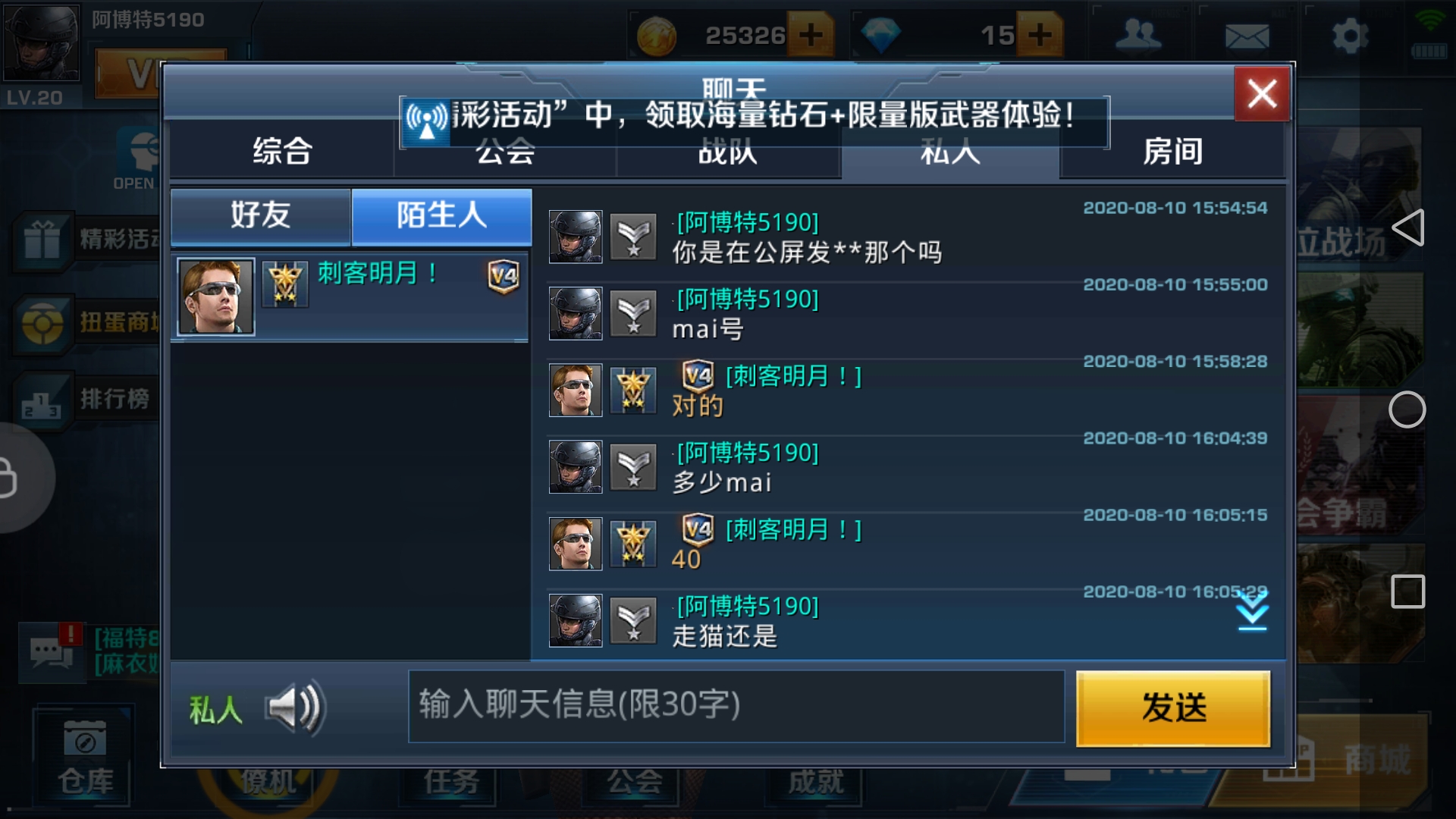The height and width of the screenshot is (819, 1456).
Task: Select the 陌生人 strangers toggle
Action: pos(441,216)
